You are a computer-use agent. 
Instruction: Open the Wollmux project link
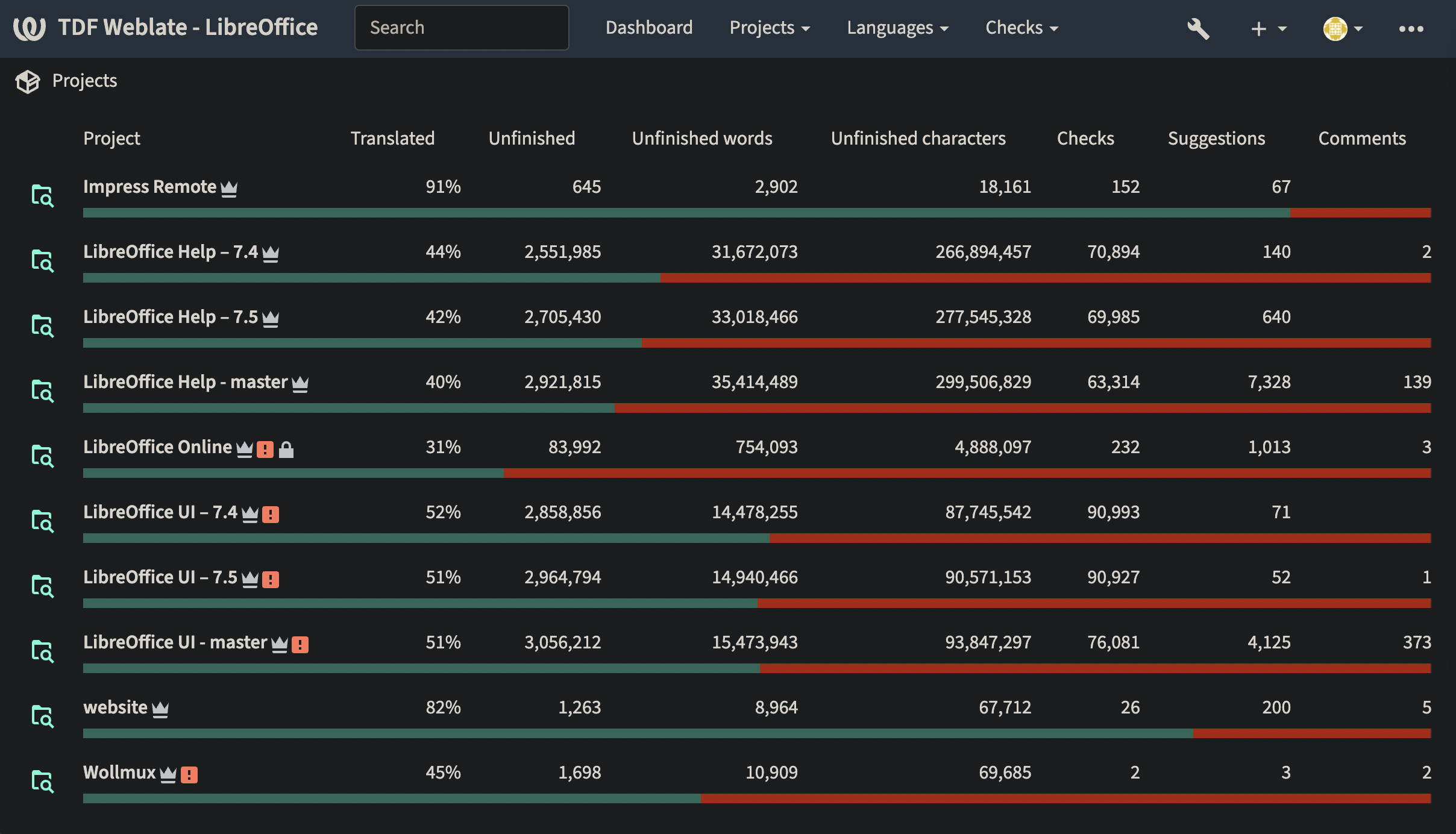point(119,773)
